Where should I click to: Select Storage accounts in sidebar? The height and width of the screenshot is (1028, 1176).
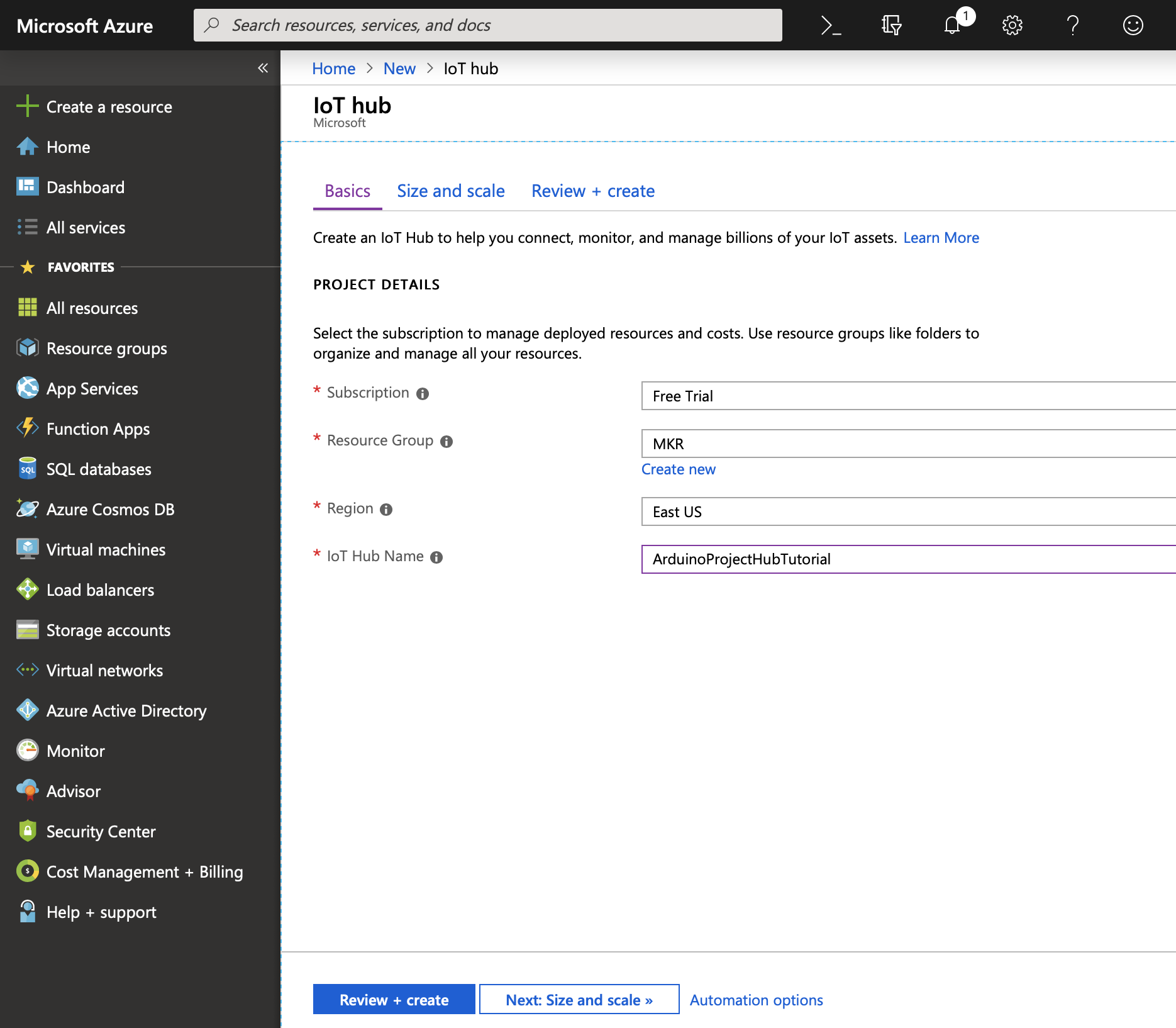[108, 630]
